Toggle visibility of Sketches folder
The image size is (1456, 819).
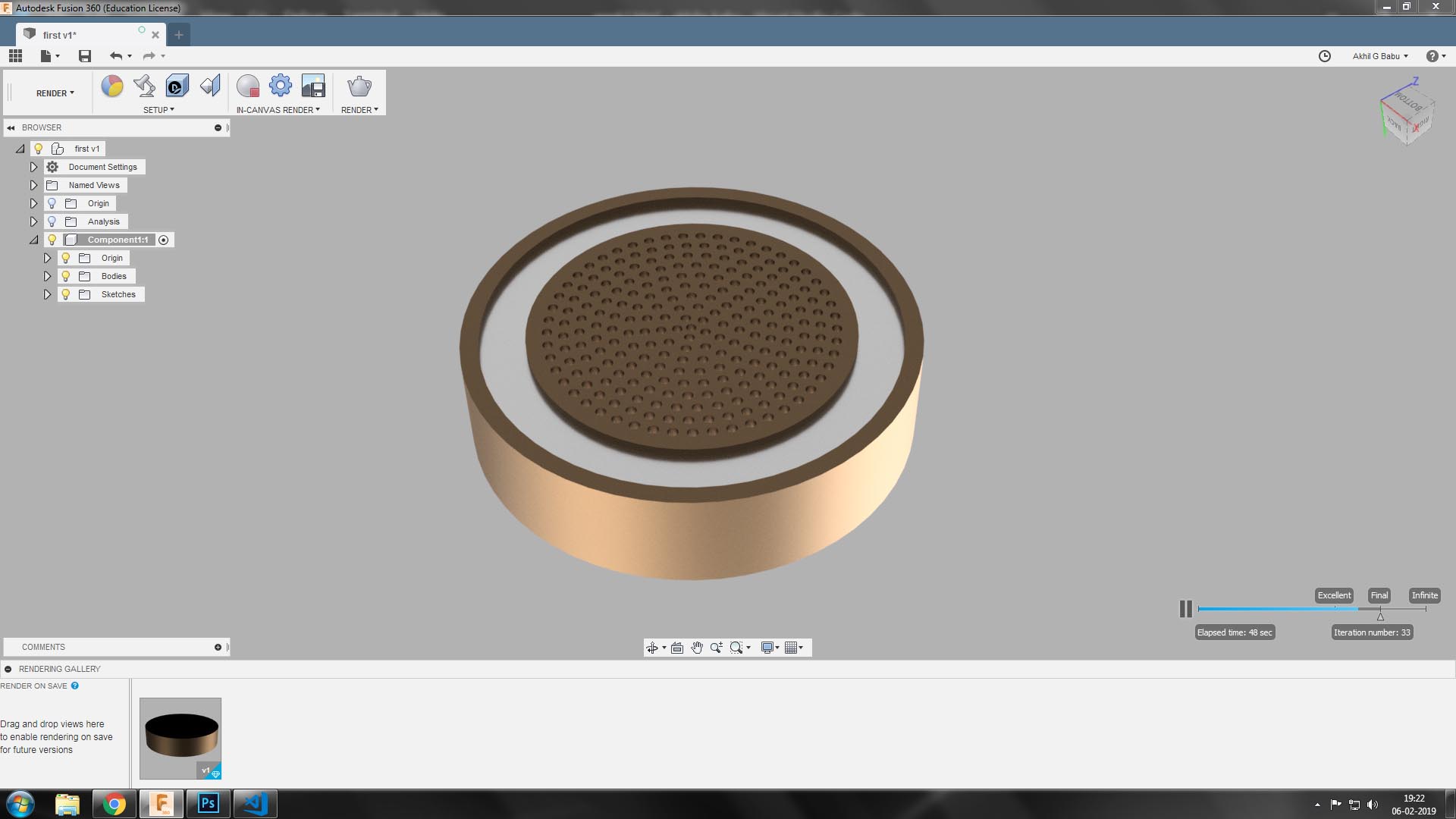[x=66, y=294]
